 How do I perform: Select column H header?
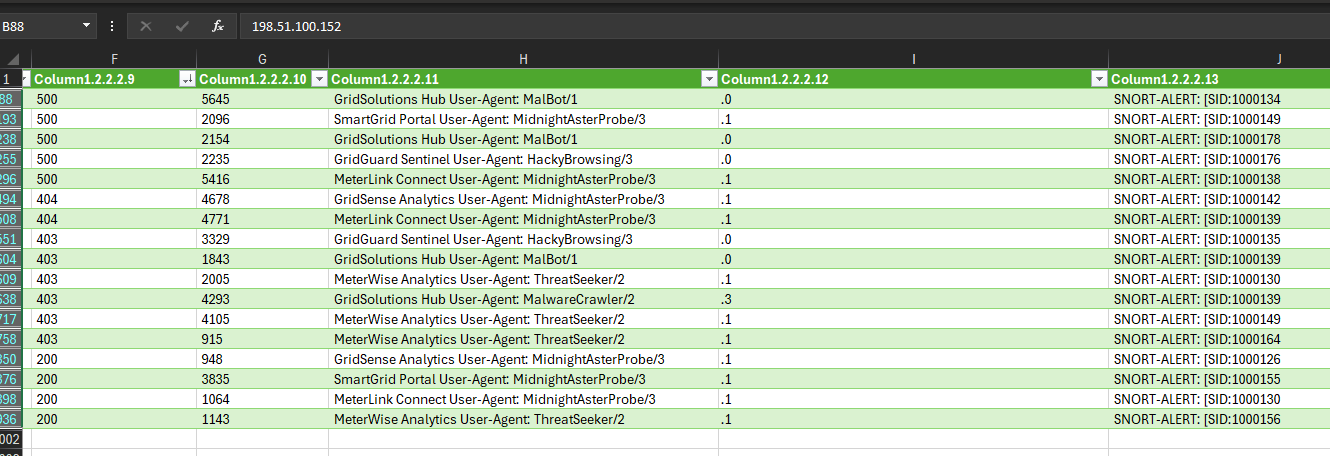(523, 60)
